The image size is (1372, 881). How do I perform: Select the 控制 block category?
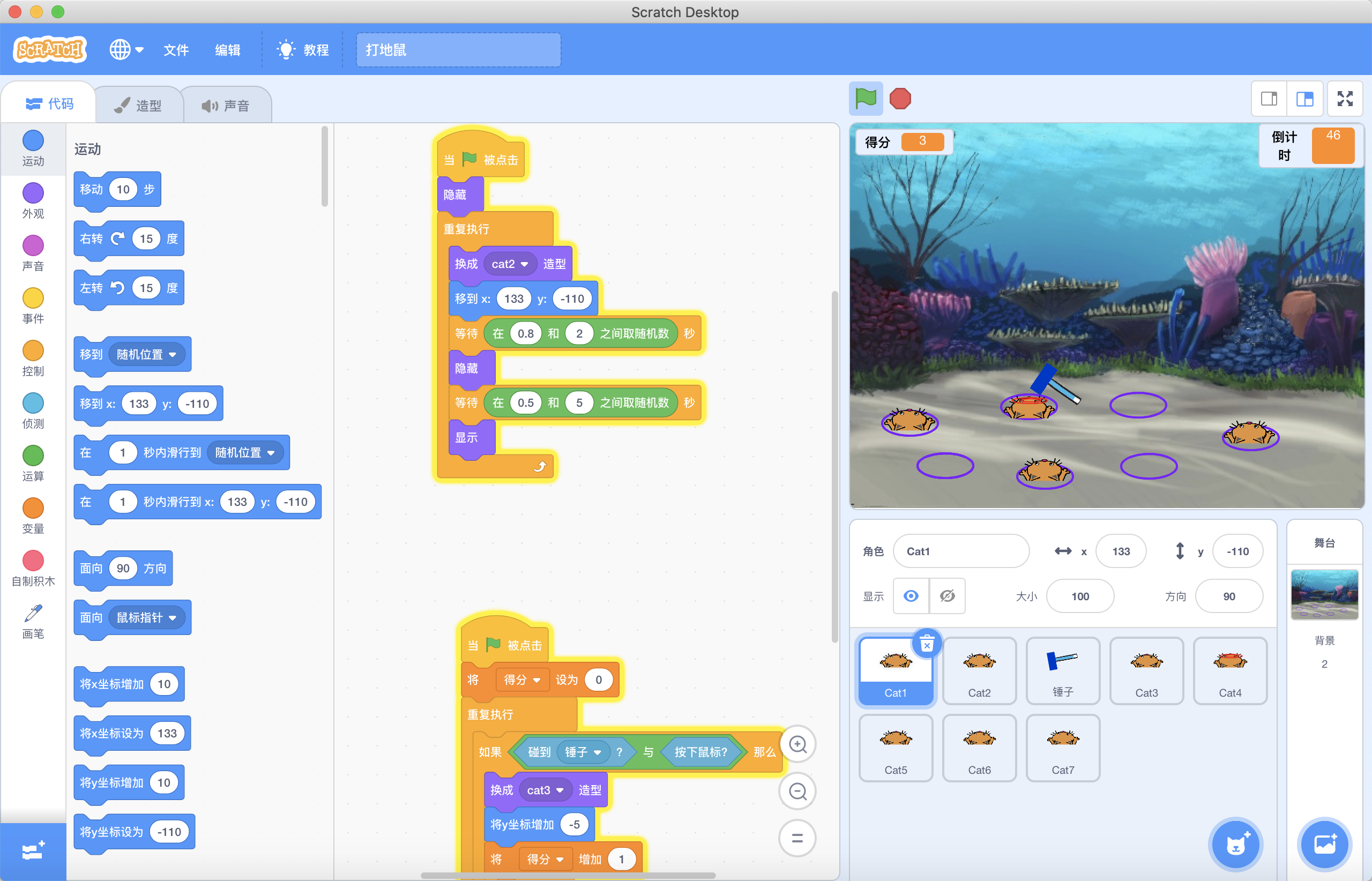33,359
